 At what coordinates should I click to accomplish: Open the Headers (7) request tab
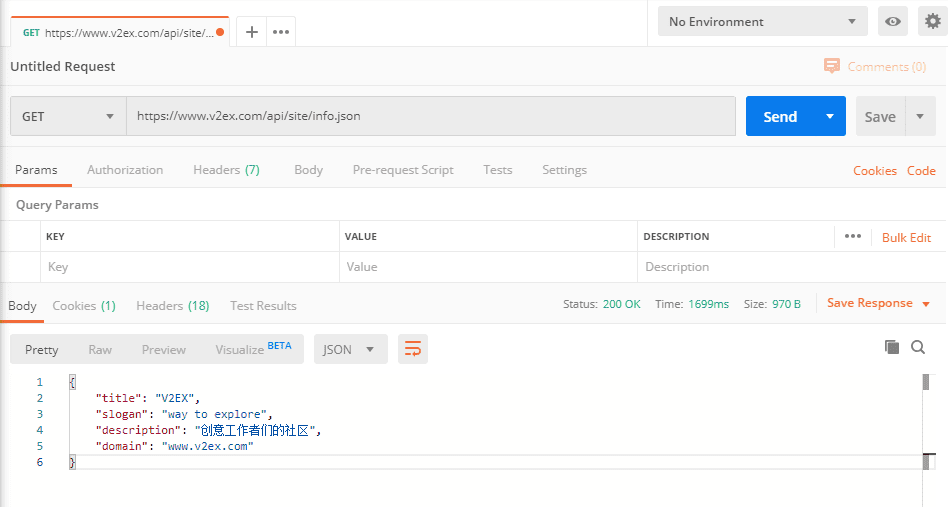[227, 170]
